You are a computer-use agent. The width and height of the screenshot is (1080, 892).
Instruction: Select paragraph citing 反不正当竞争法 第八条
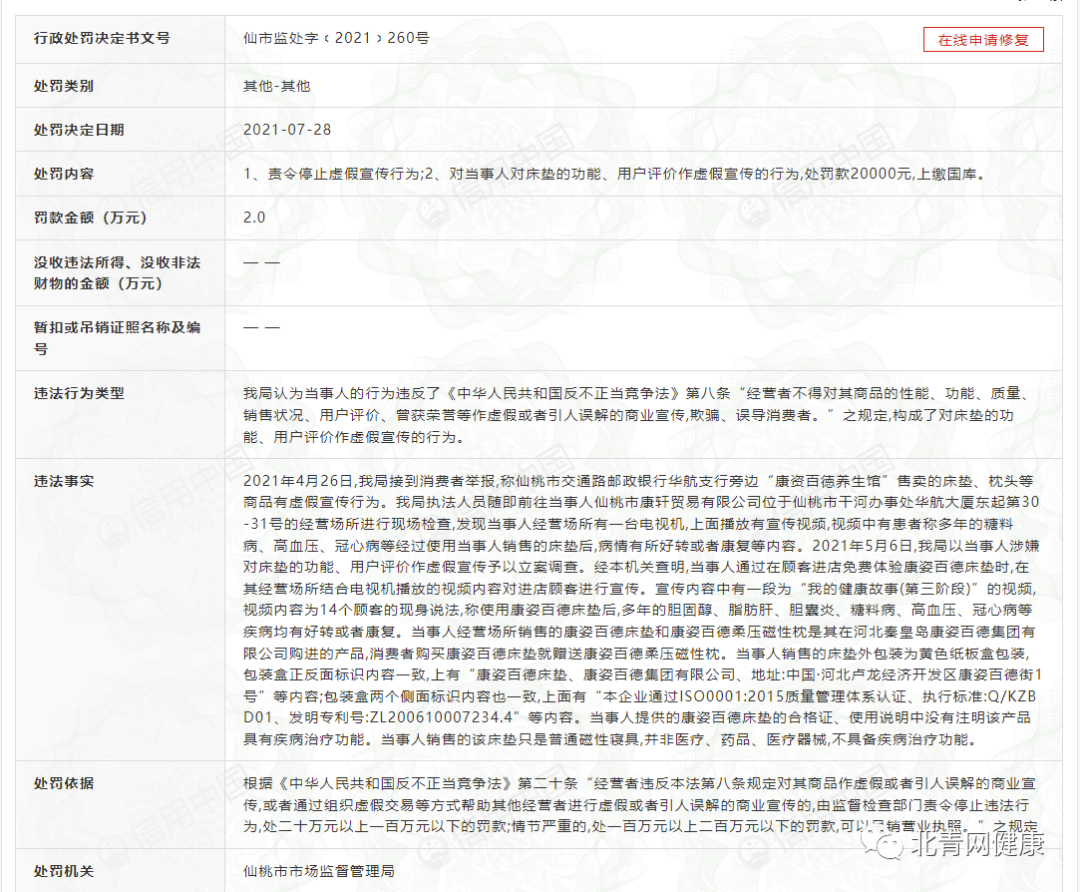637,415
